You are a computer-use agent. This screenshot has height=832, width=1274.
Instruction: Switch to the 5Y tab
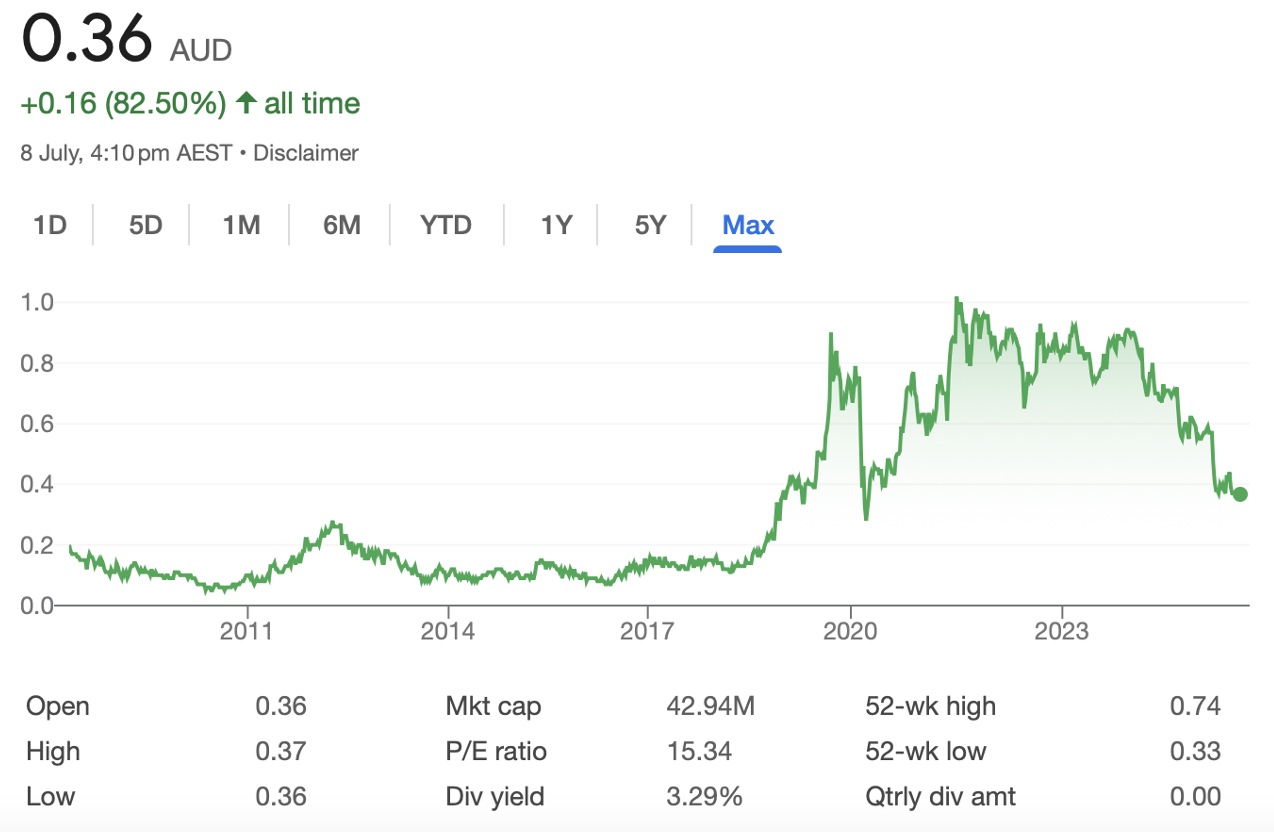(x=650, y=225)
